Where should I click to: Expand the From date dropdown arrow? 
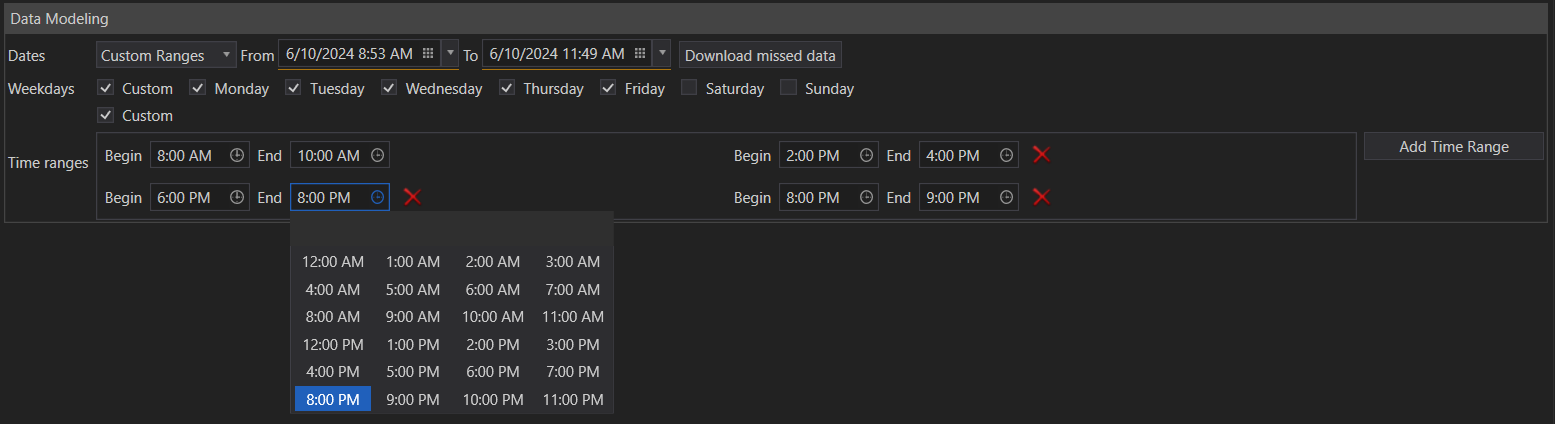tap(450, 53)
